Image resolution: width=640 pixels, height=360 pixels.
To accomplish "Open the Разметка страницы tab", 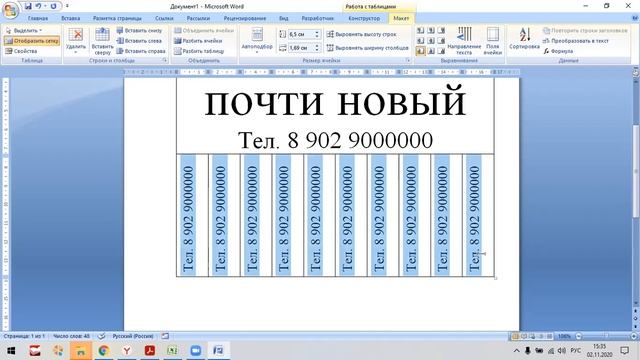I will 117,18.
